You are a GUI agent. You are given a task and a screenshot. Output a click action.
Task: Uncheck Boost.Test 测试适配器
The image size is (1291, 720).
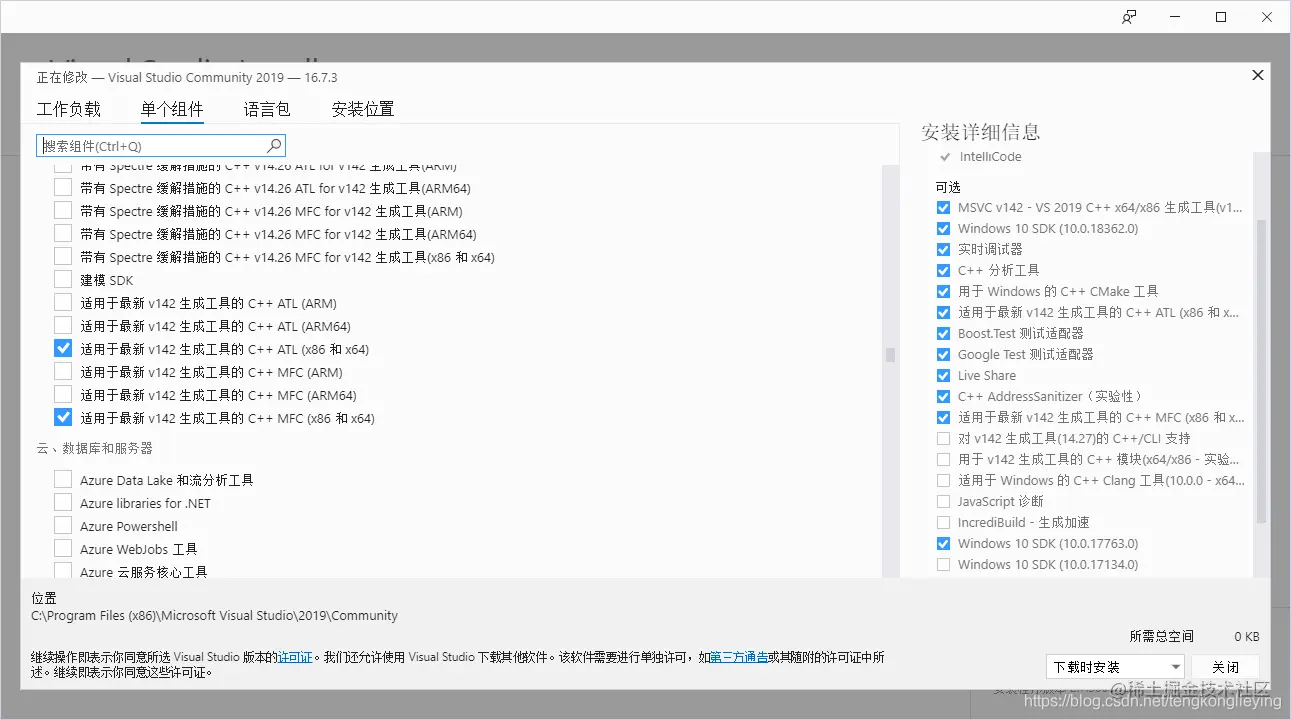click(943, 333)
